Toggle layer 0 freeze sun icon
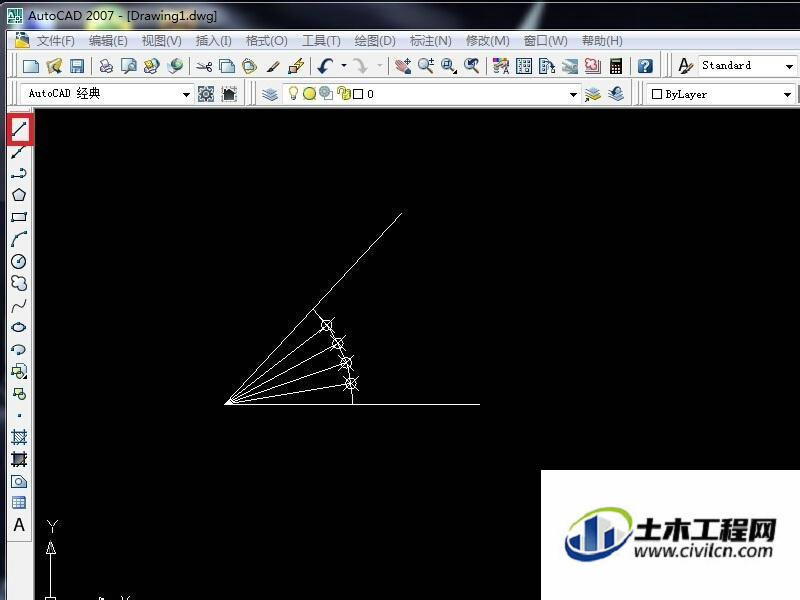This screenshot has width=800, height=600. pyautogui.click(x=309, y=94)
